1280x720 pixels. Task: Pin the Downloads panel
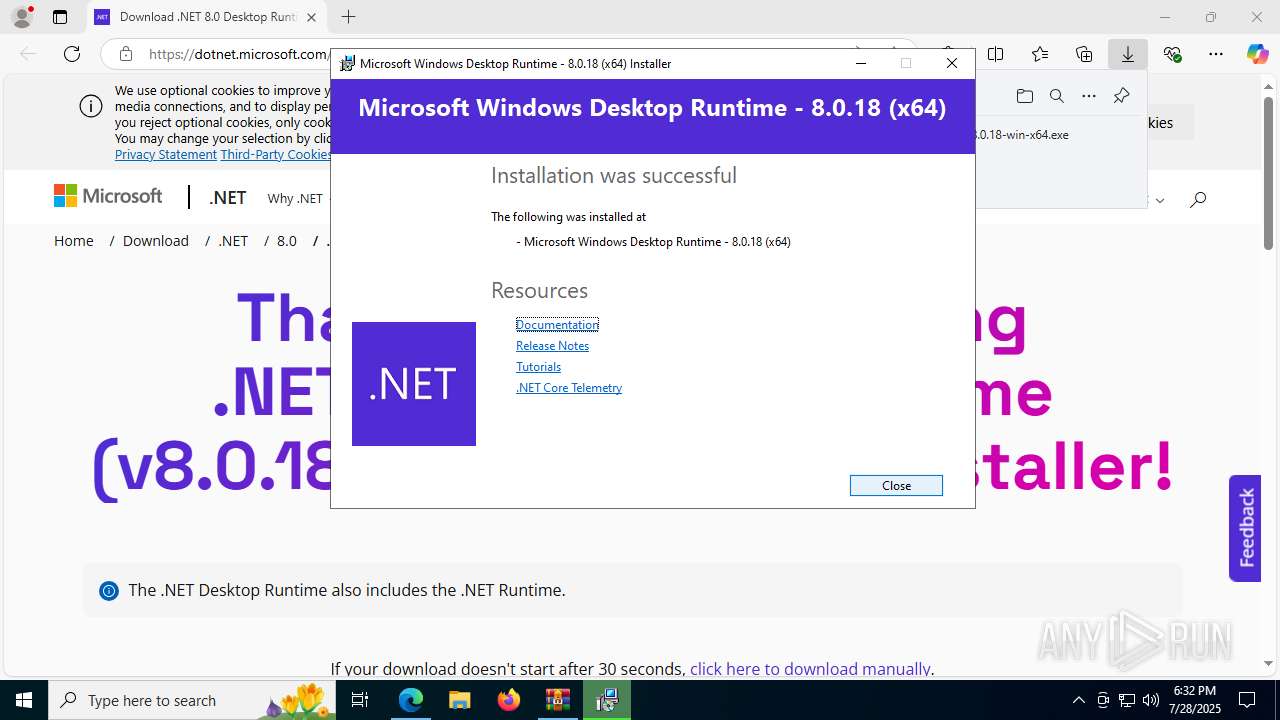1121,96
